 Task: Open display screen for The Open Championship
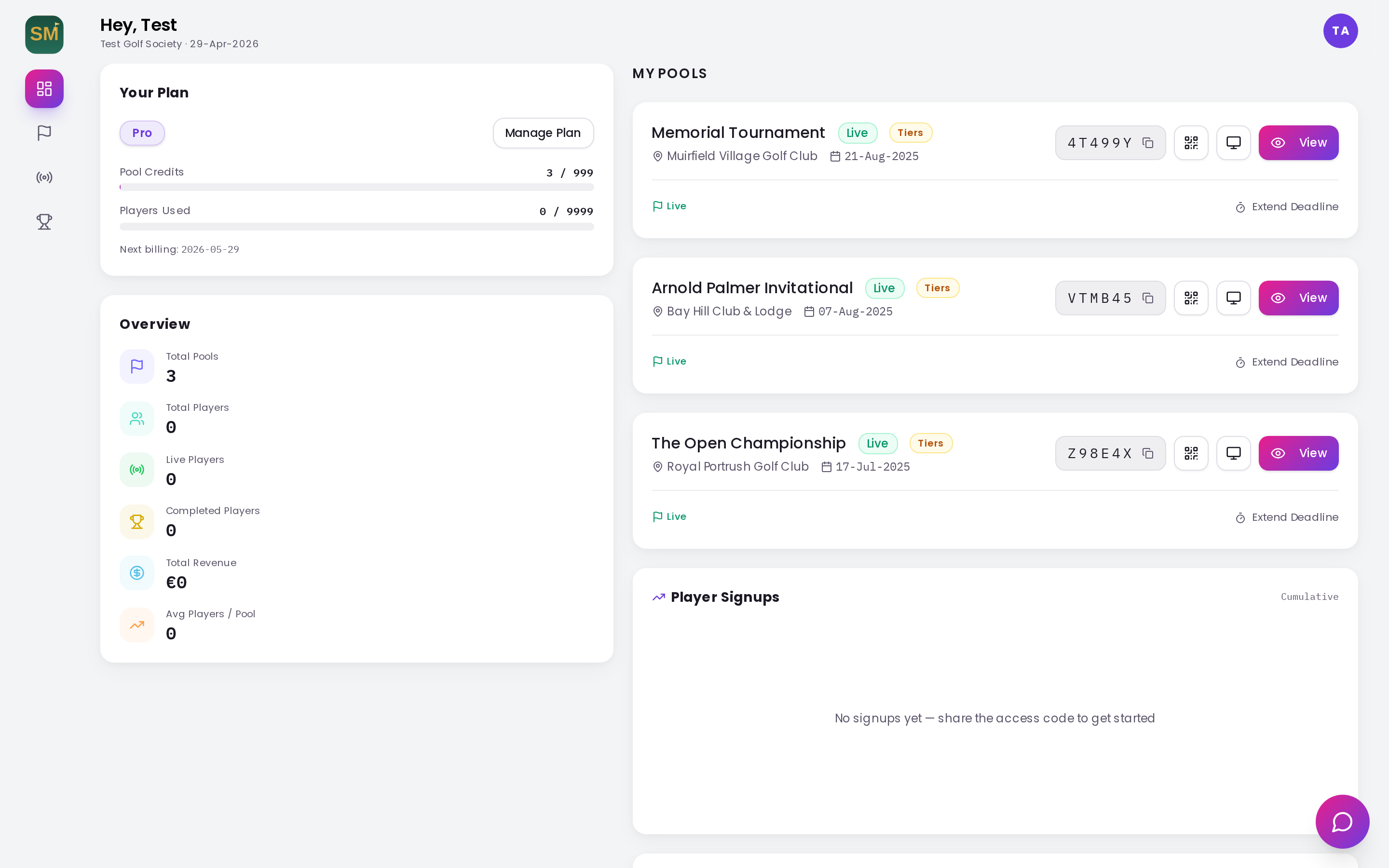tap(1233, 453)
